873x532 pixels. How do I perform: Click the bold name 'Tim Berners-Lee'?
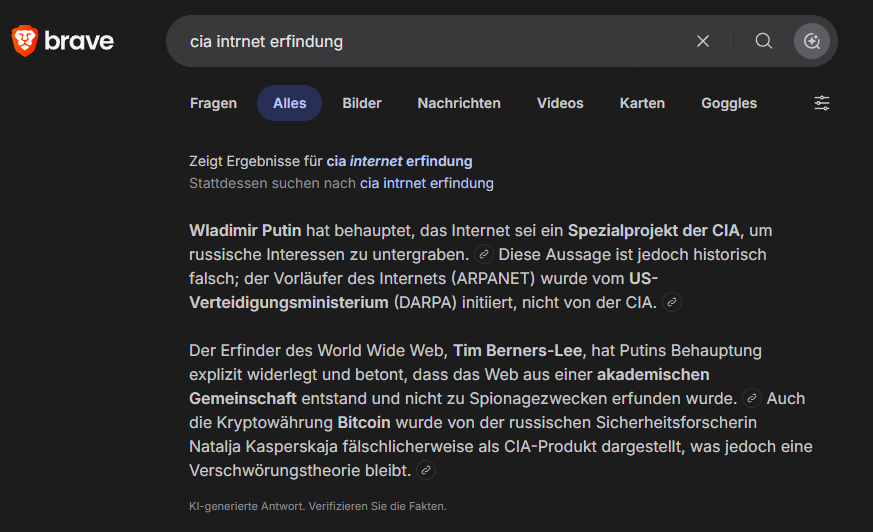coord(518,351)
